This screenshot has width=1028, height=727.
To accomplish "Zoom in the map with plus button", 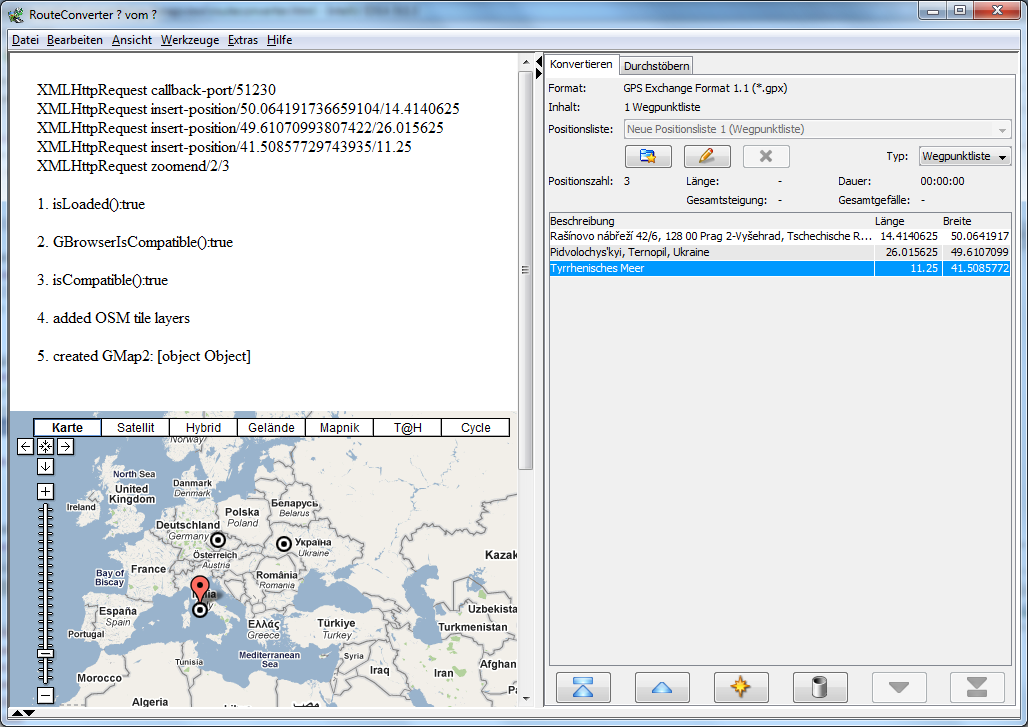I will click(x=45, y=491).
